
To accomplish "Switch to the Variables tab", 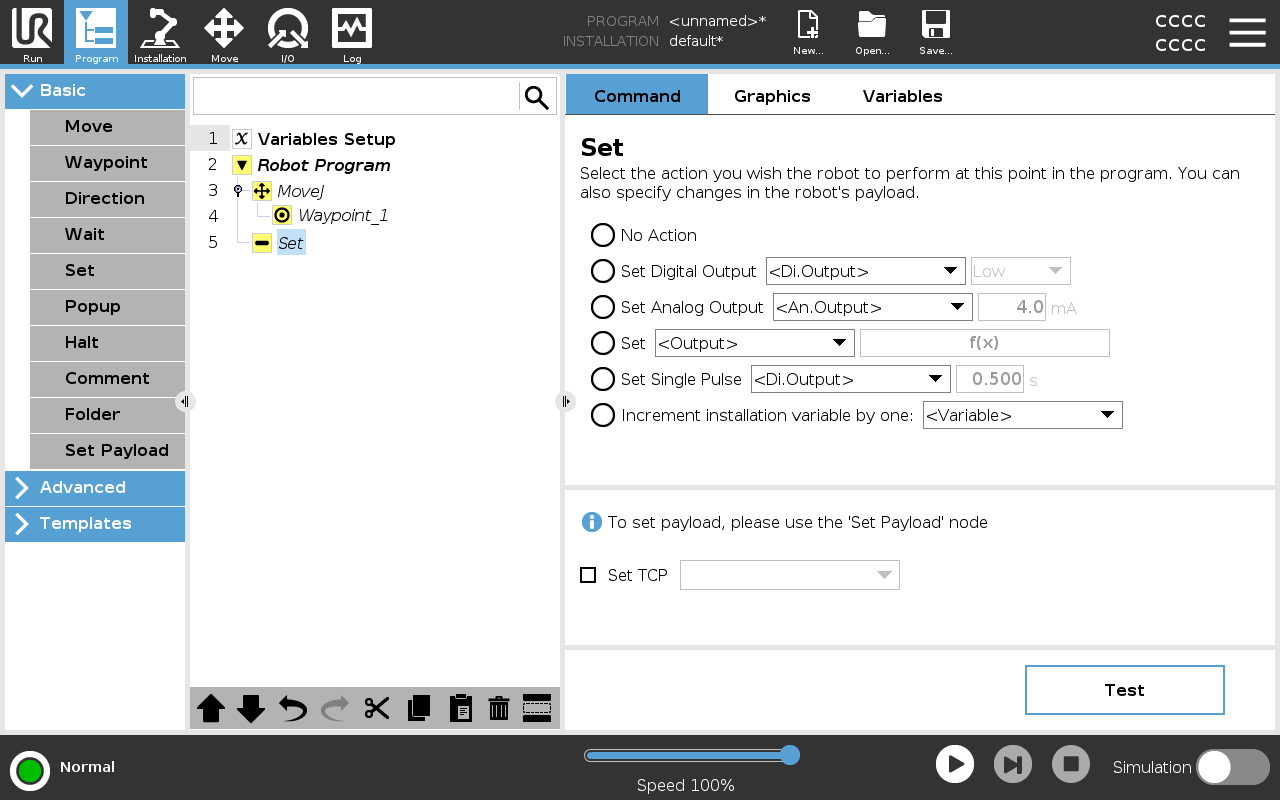I will pos(902,96).
